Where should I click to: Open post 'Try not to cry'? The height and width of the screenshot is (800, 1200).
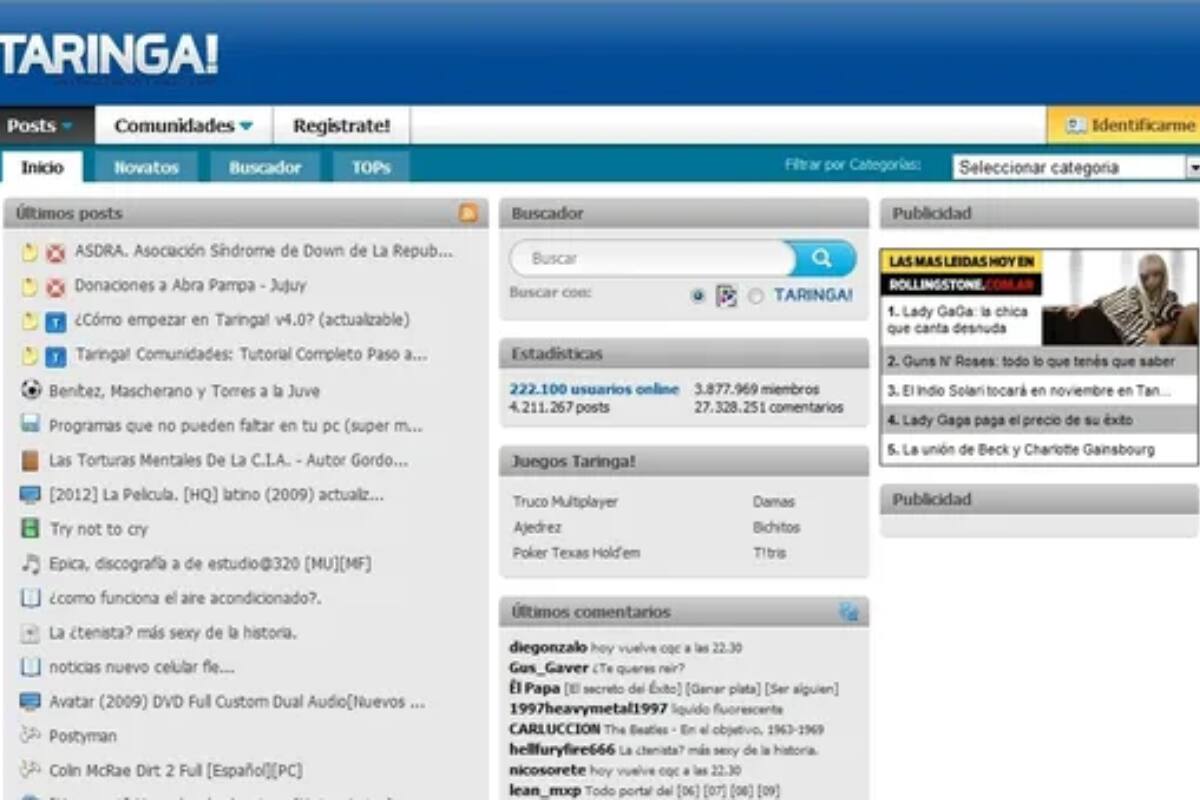[x=99, y=529]
